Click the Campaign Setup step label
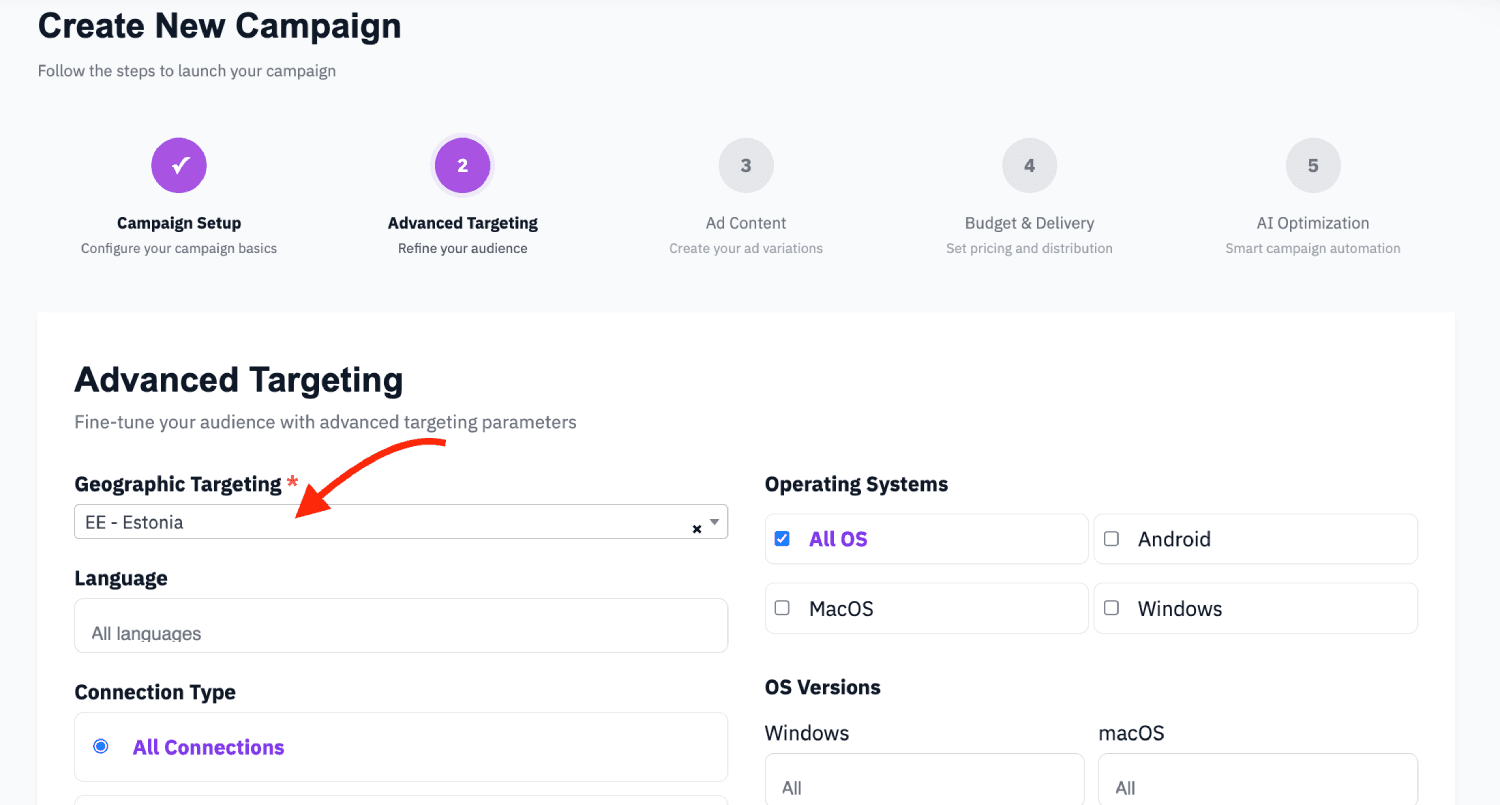 (179, 223)
